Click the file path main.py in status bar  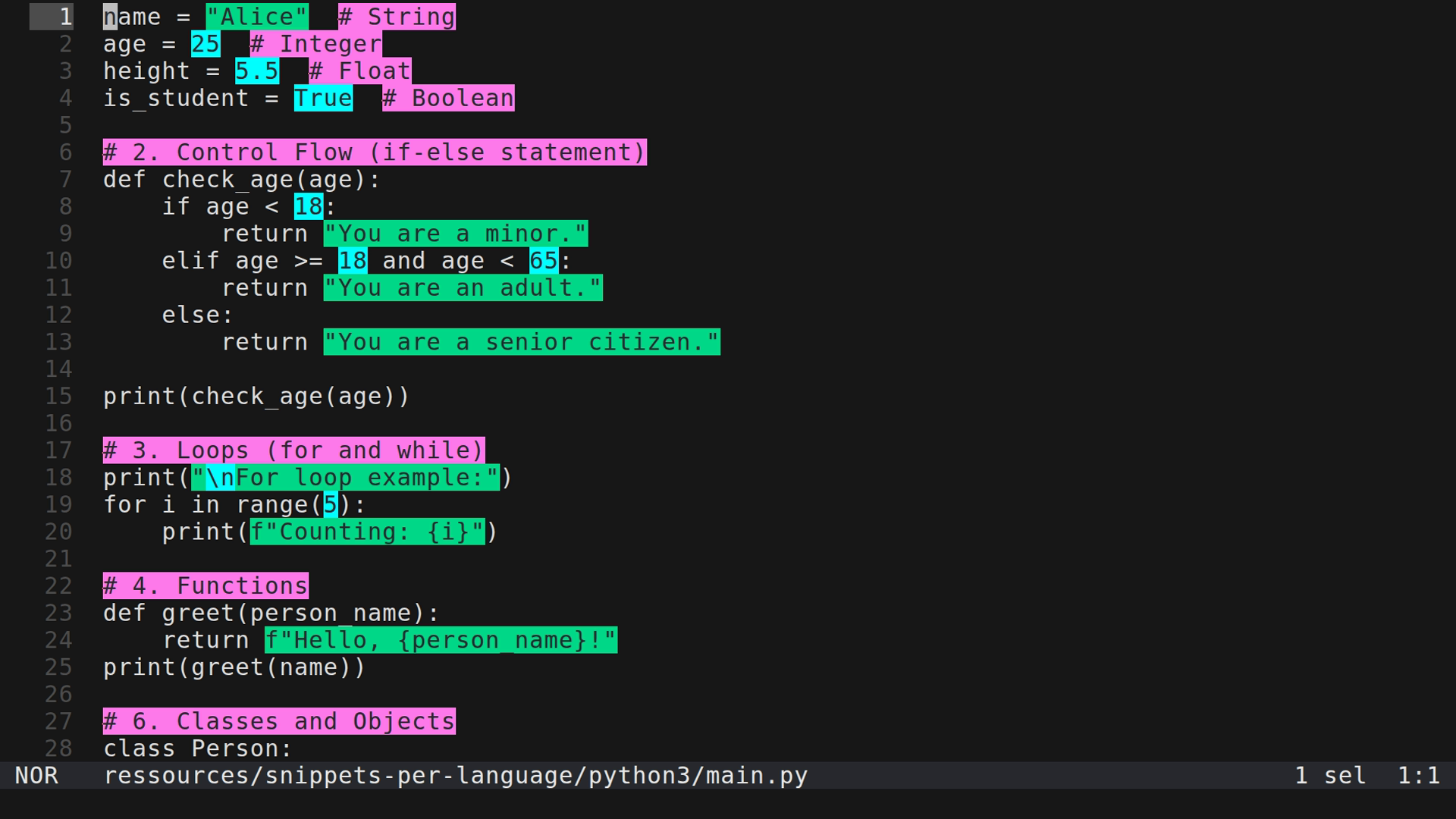pyautogui.click(x=455, y=775)
